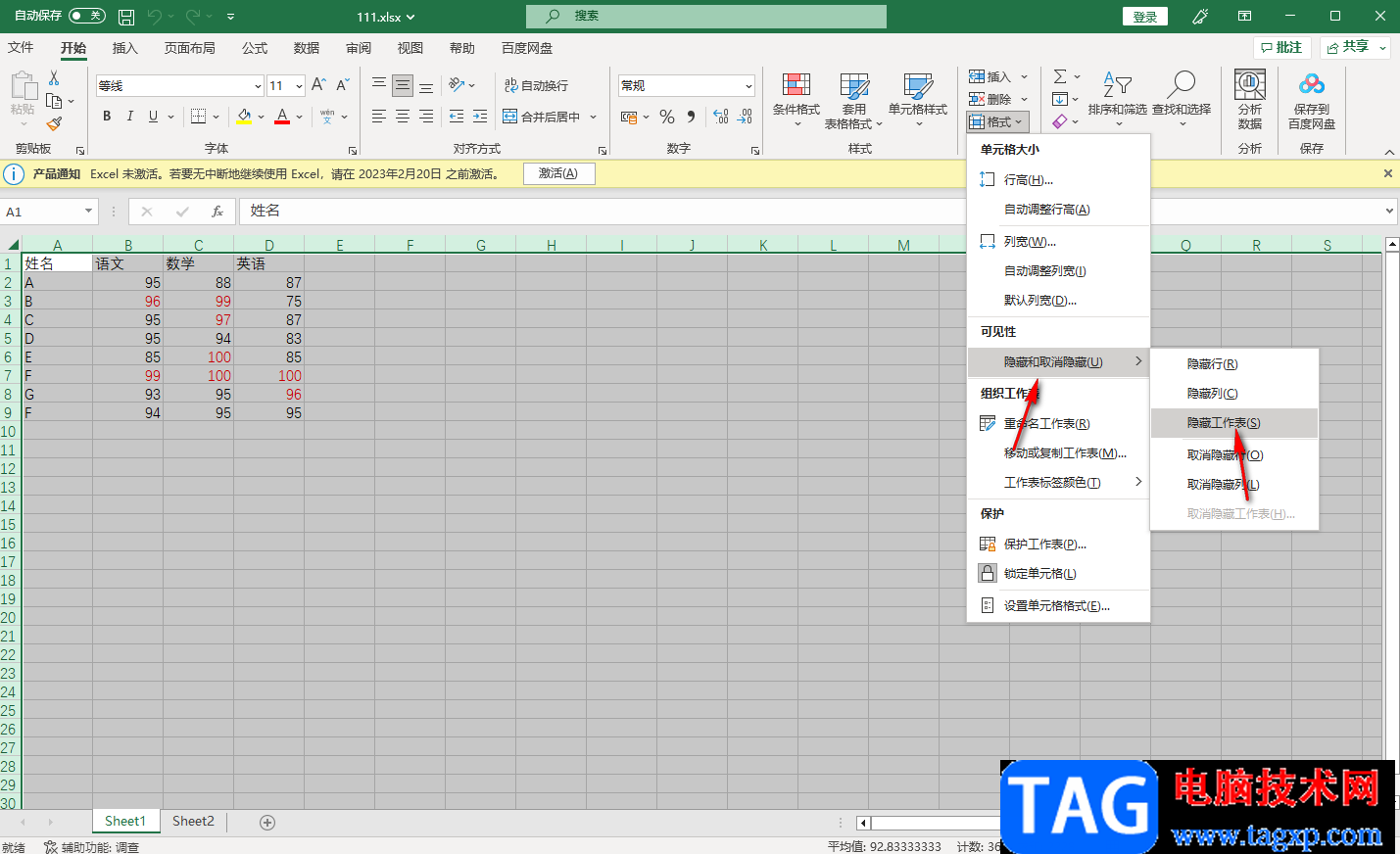Click the Increase Font Size icon
Screen dimensions: 1400x854
(x=318, y=85)
